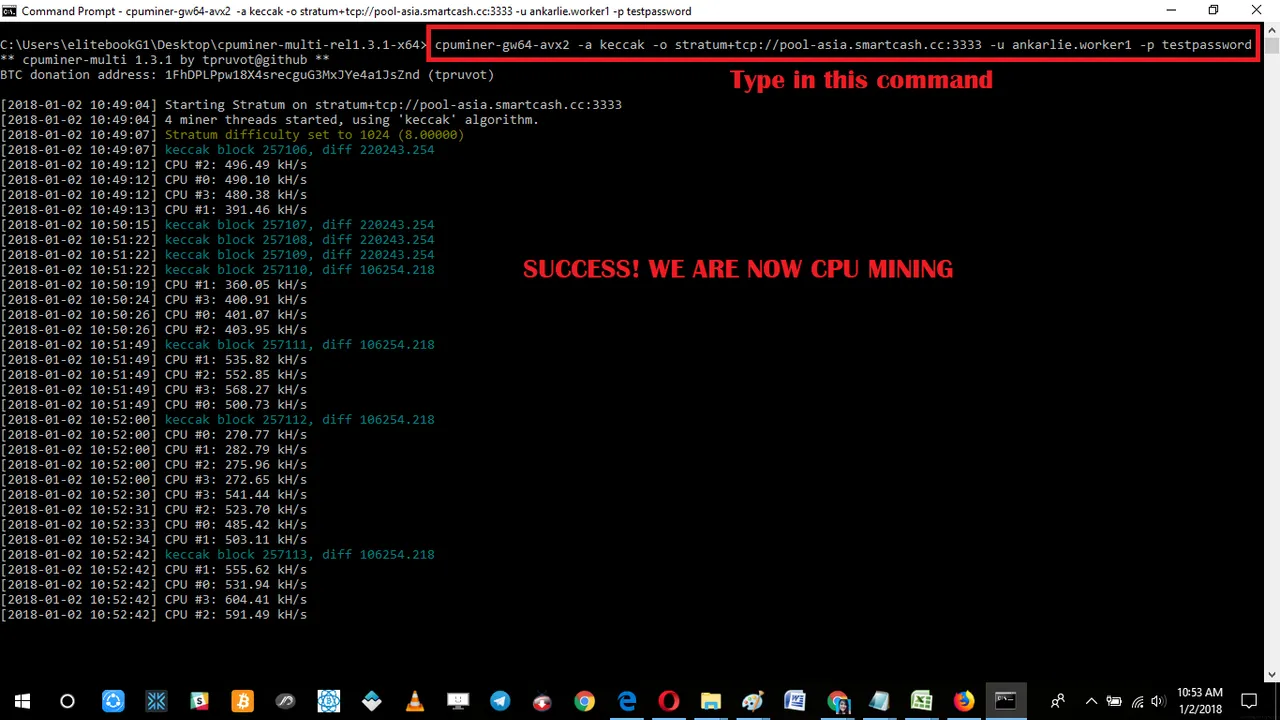Open the volume speaker control
The image size is (1280, 720).
1158,701
